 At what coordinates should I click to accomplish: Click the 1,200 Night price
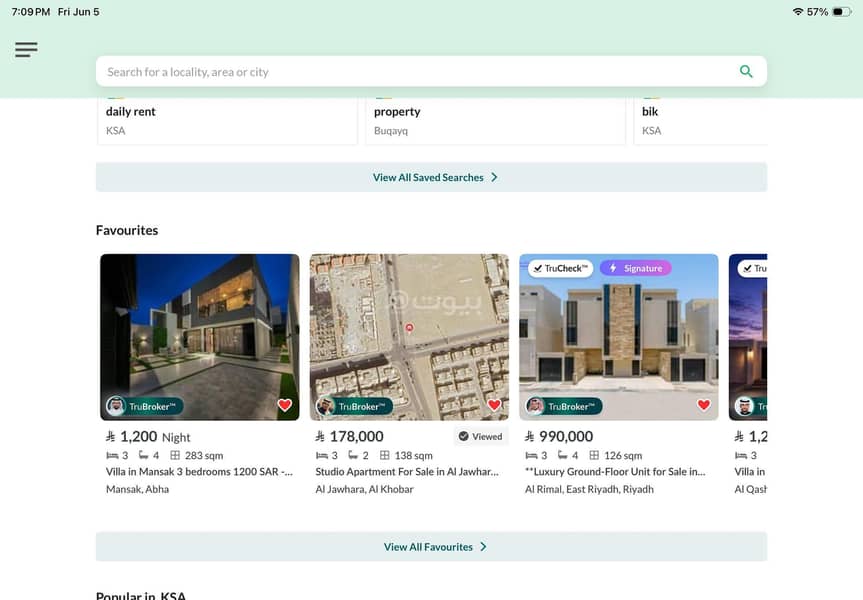[148, 437]
